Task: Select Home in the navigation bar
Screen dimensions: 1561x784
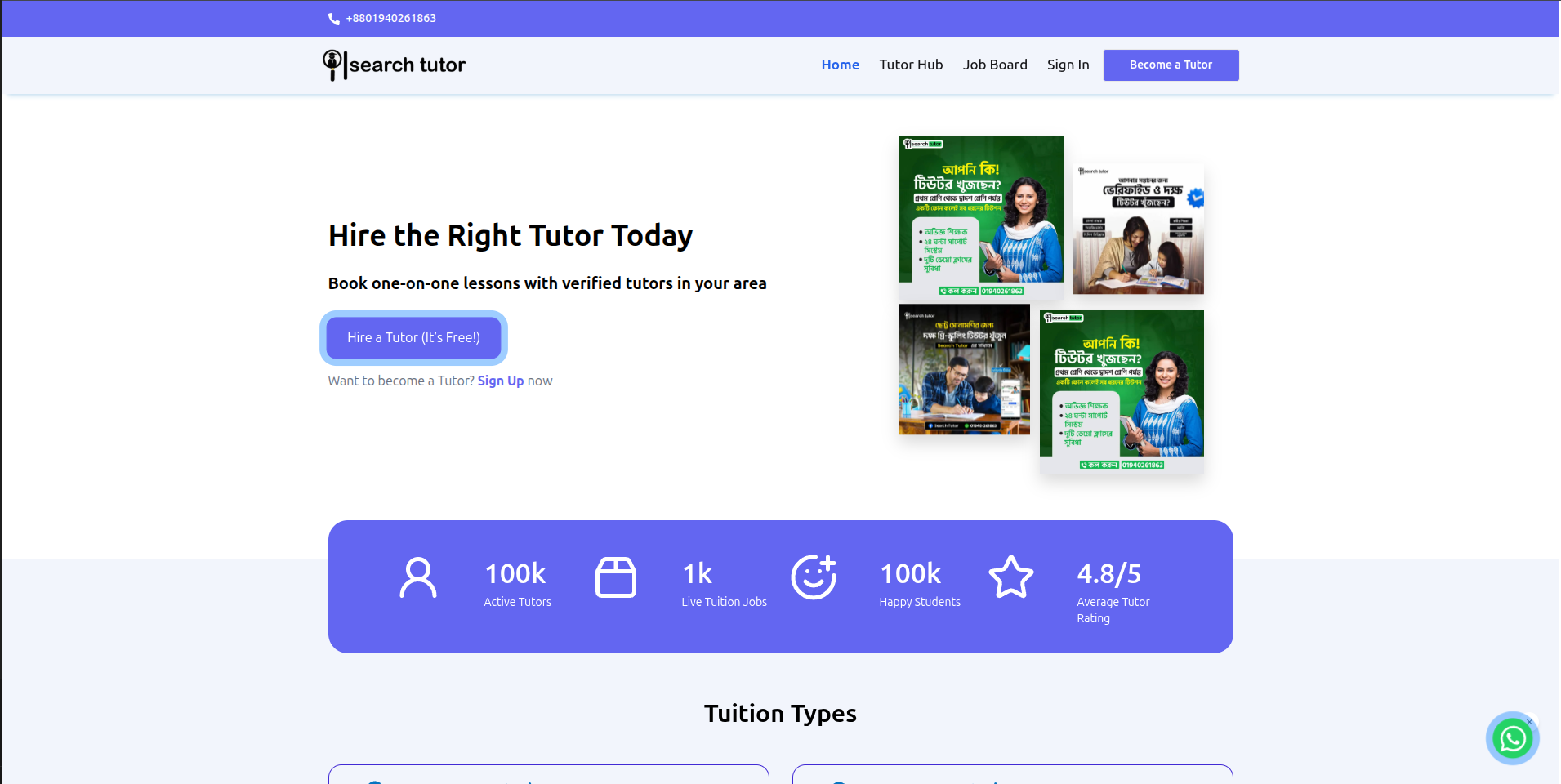Action: tap(840, 65)
